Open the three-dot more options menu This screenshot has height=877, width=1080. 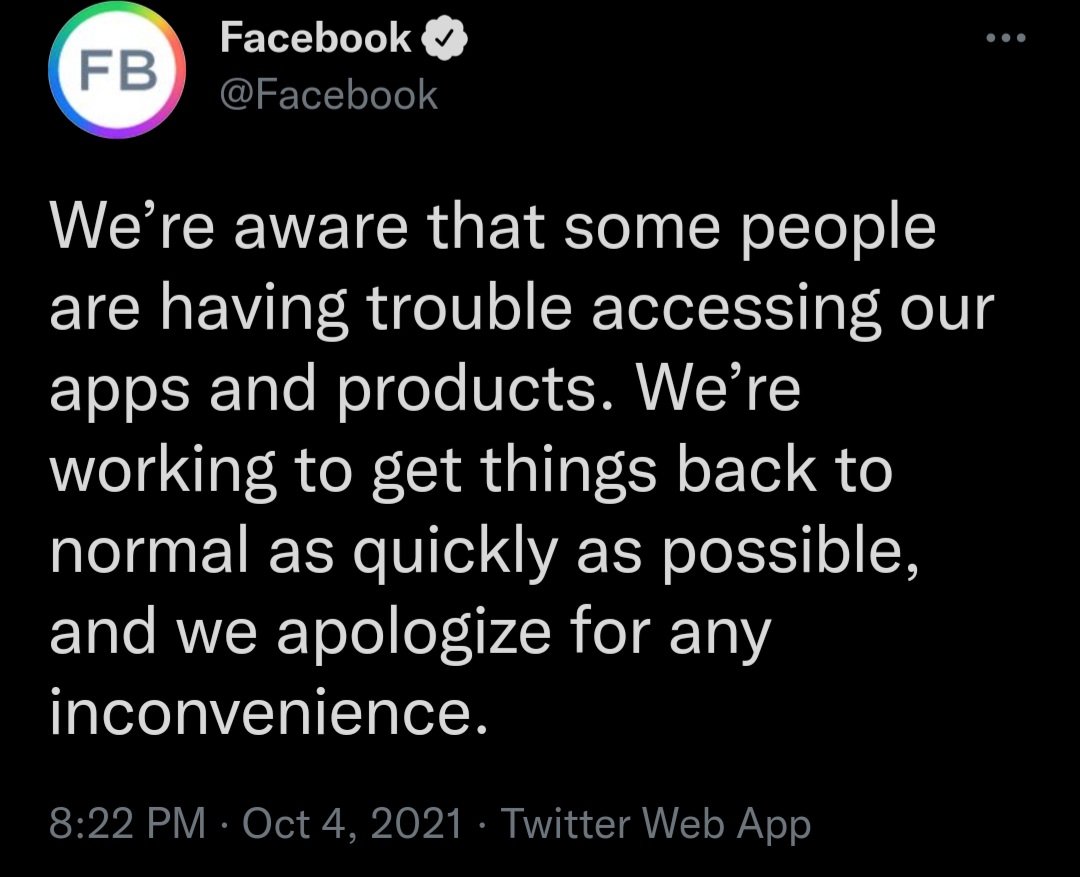click(1006, 38)
